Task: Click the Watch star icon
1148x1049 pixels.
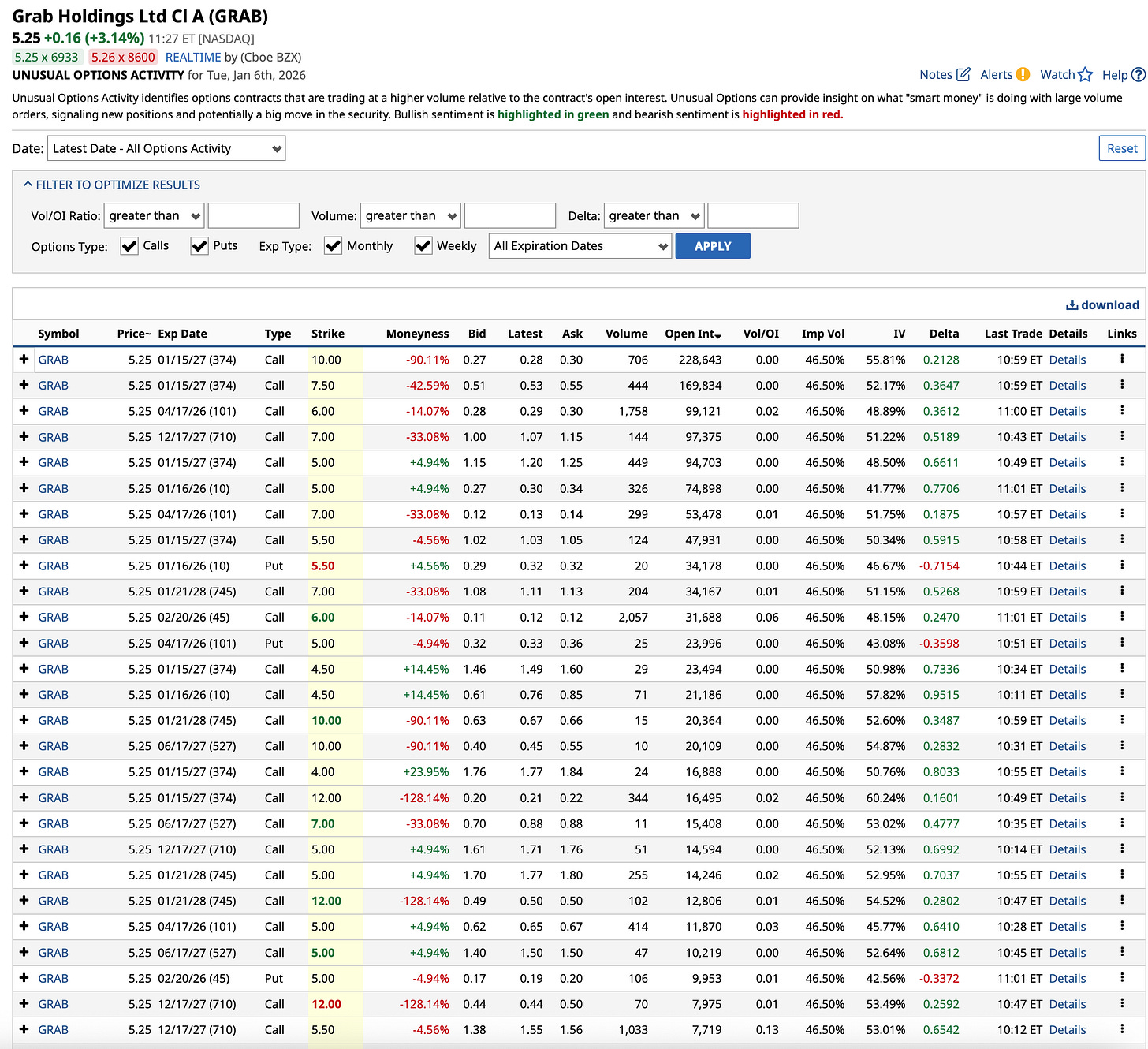Action: [x=1086, y=74]
